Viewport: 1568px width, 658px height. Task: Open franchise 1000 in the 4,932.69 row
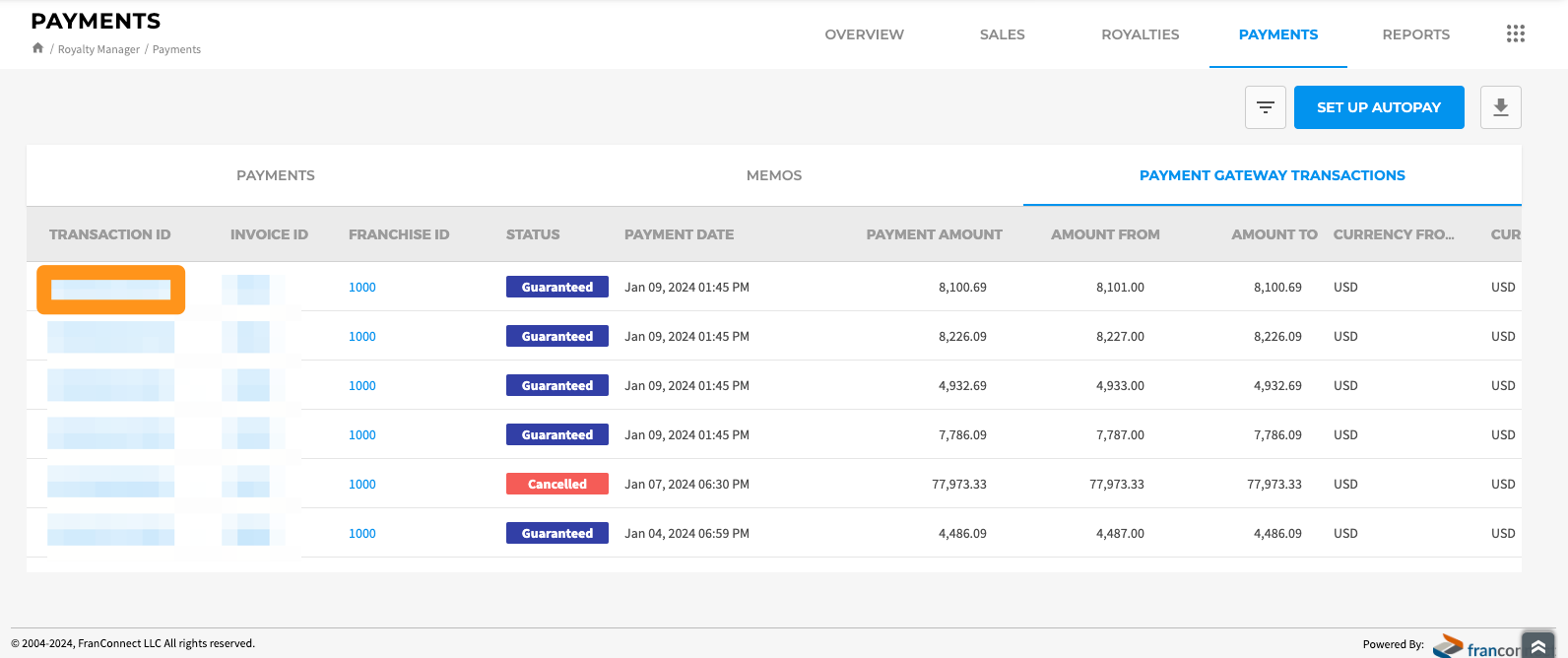coord(362,386)
